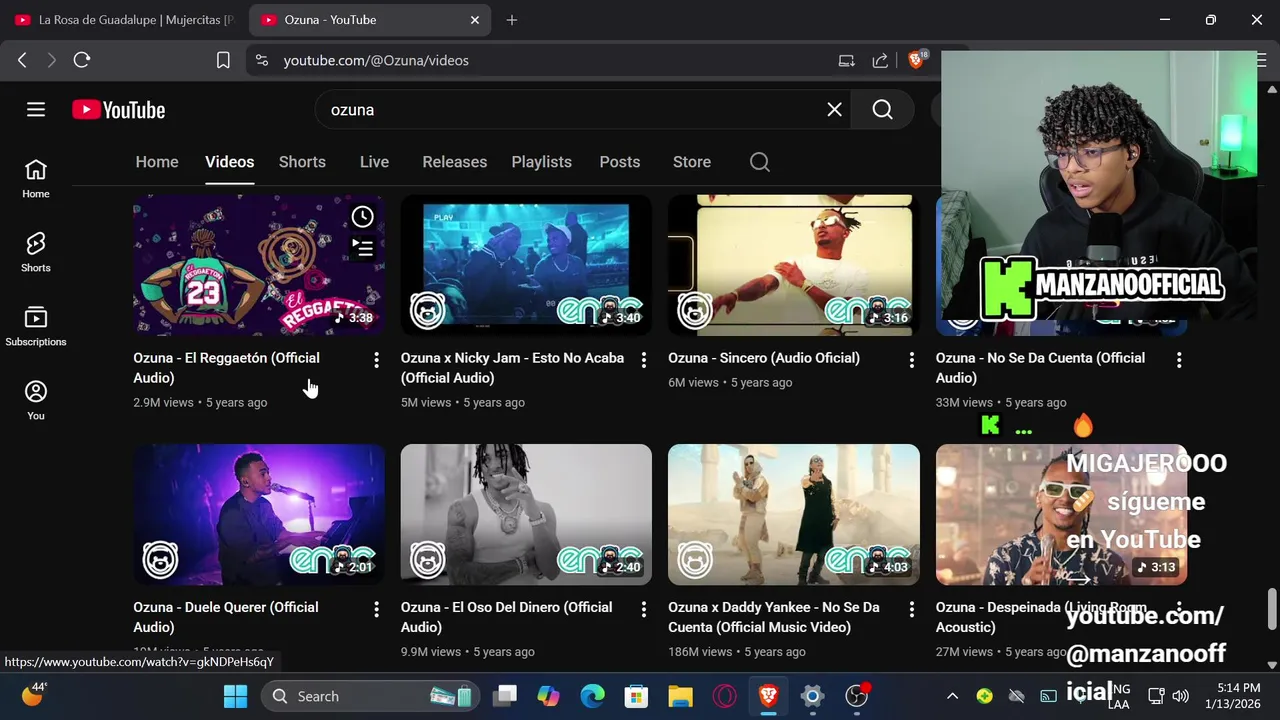
Task: Add El Reggaetón to queue
Action: (x=362, y=248)
